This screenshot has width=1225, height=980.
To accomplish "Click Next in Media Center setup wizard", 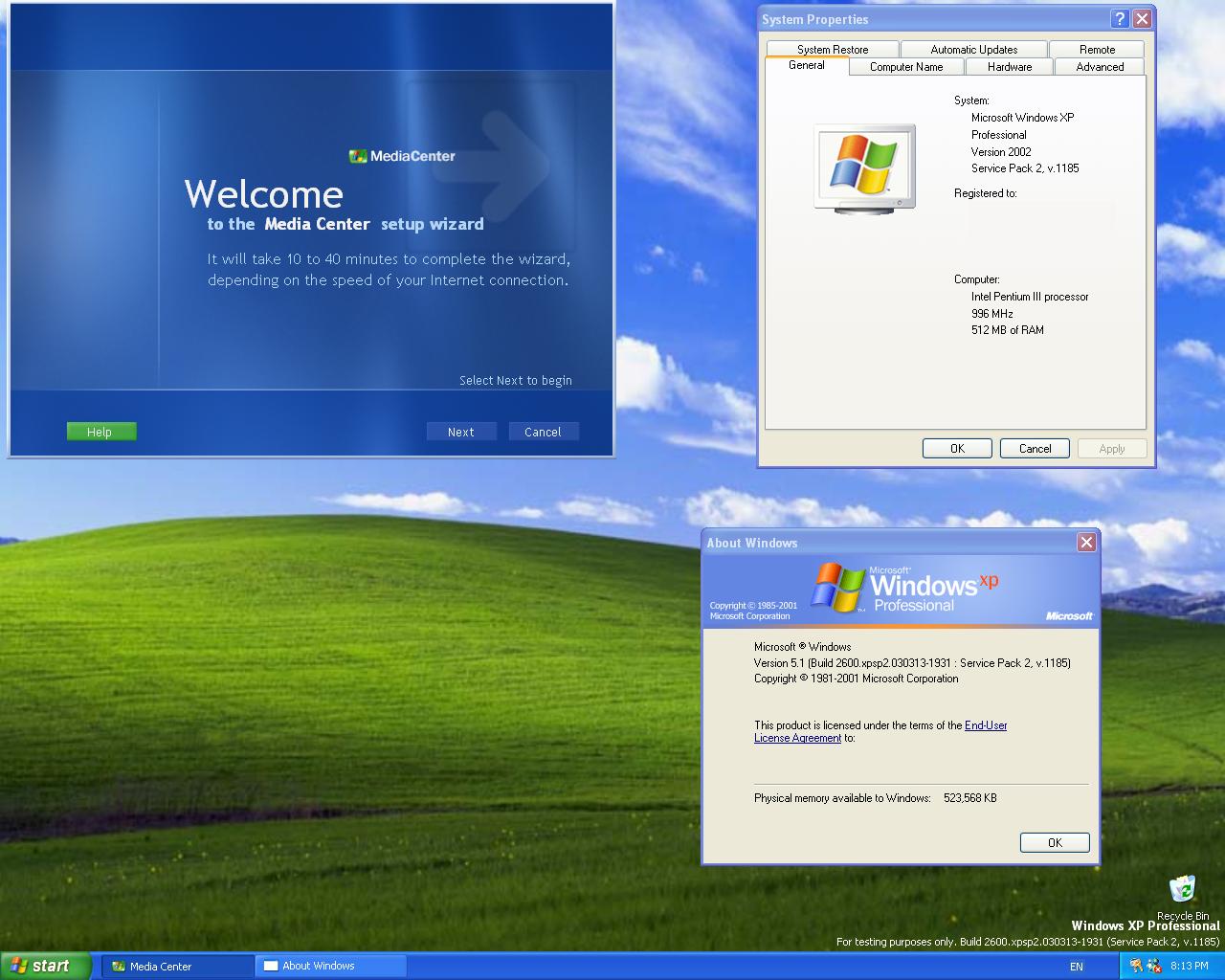I will tap(461, 432).
